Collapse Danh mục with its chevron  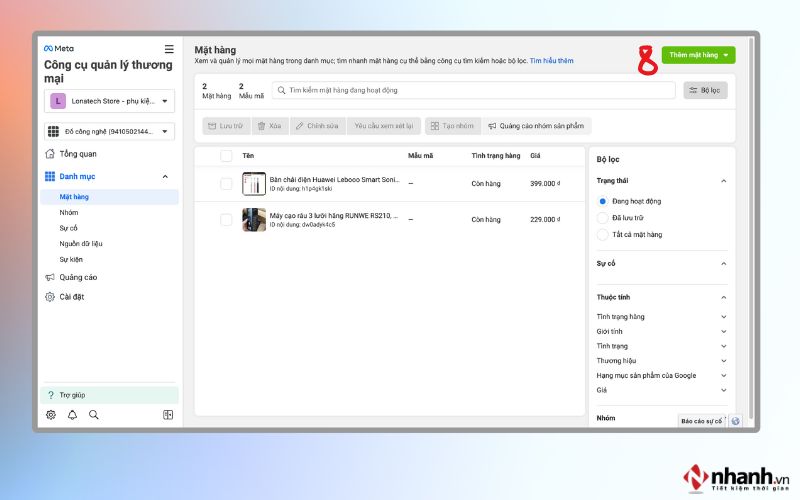pyautogui.click(x=165, y=177)
